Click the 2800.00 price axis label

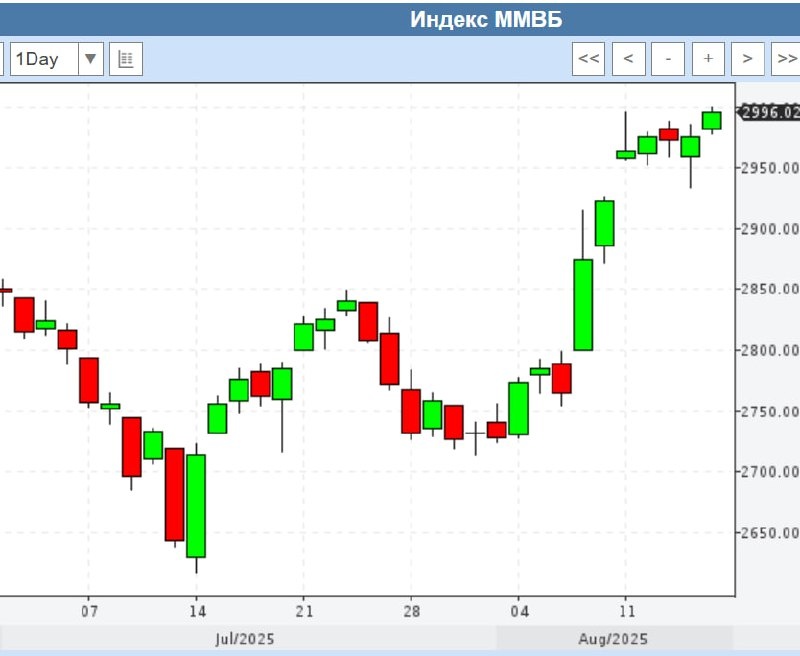tap(770, 350)
